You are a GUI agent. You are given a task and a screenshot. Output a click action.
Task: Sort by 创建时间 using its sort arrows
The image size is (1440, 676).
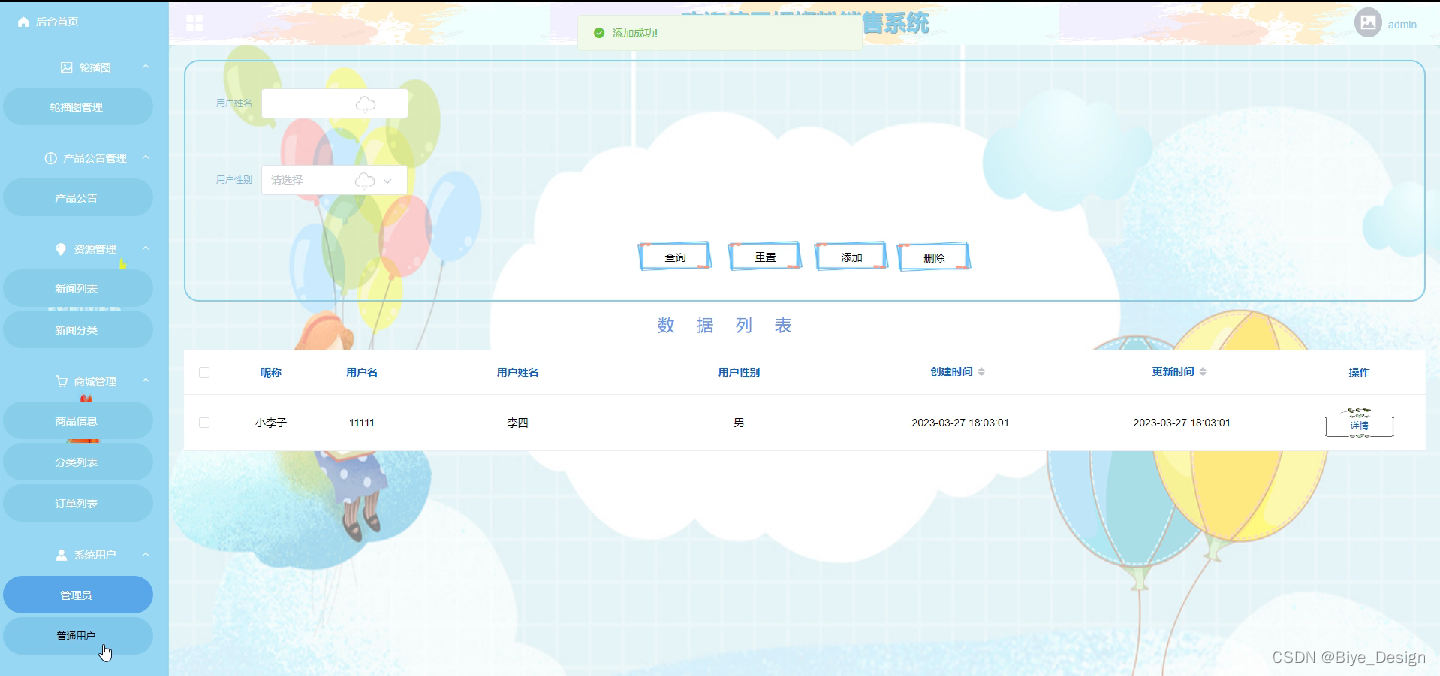click(x=981, y=372)
